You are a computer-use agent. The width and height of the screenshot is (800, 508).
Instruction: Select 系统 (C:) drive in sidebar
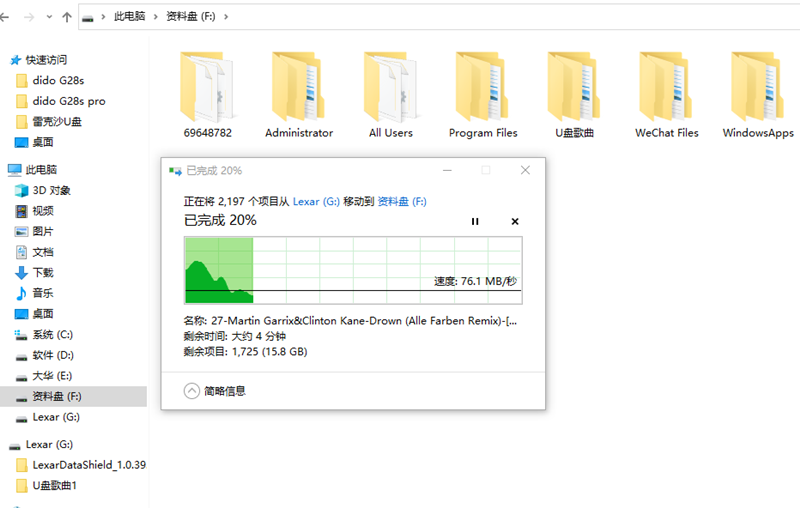(x=52, y=334)
